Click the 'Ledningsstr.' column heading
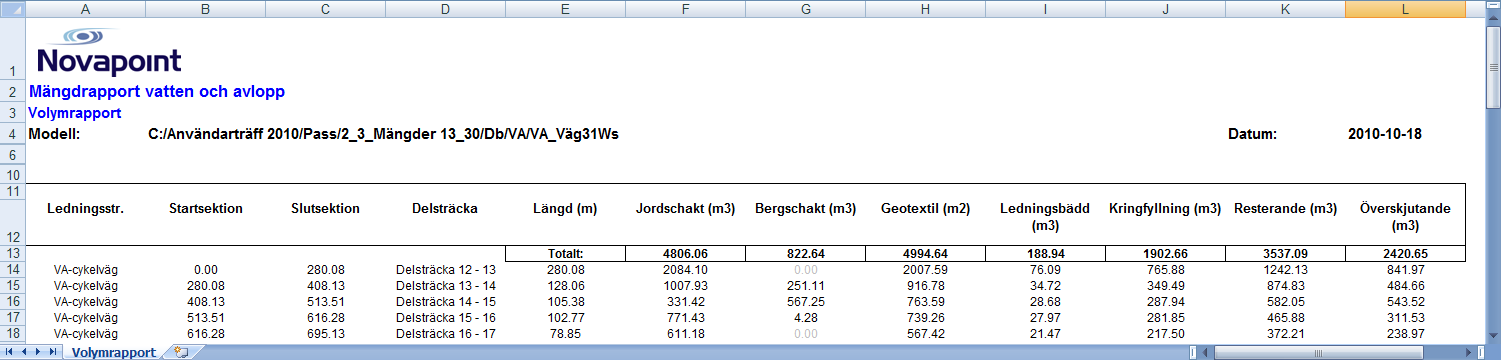This screenshot has height=360, width=1501. 85,209
